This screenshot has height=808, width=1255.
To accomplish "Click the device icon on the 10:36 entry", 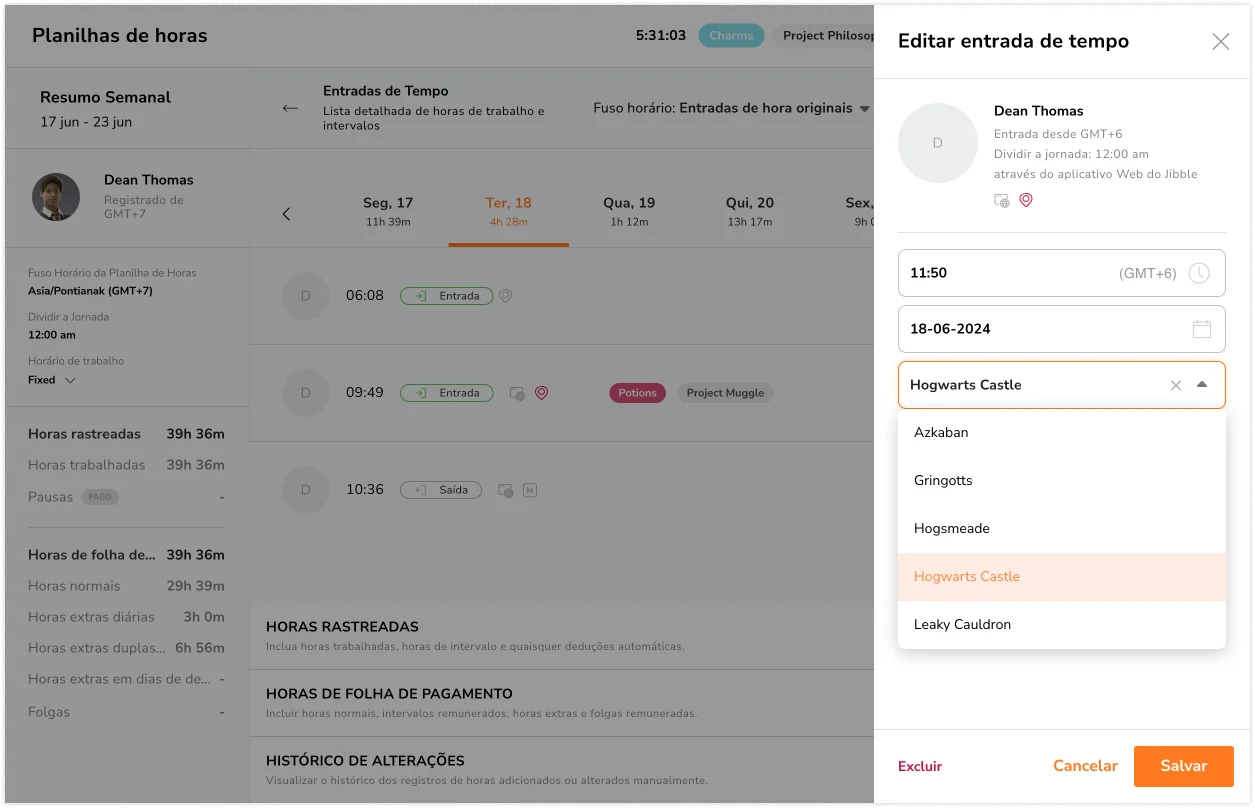I will point(507,490).
